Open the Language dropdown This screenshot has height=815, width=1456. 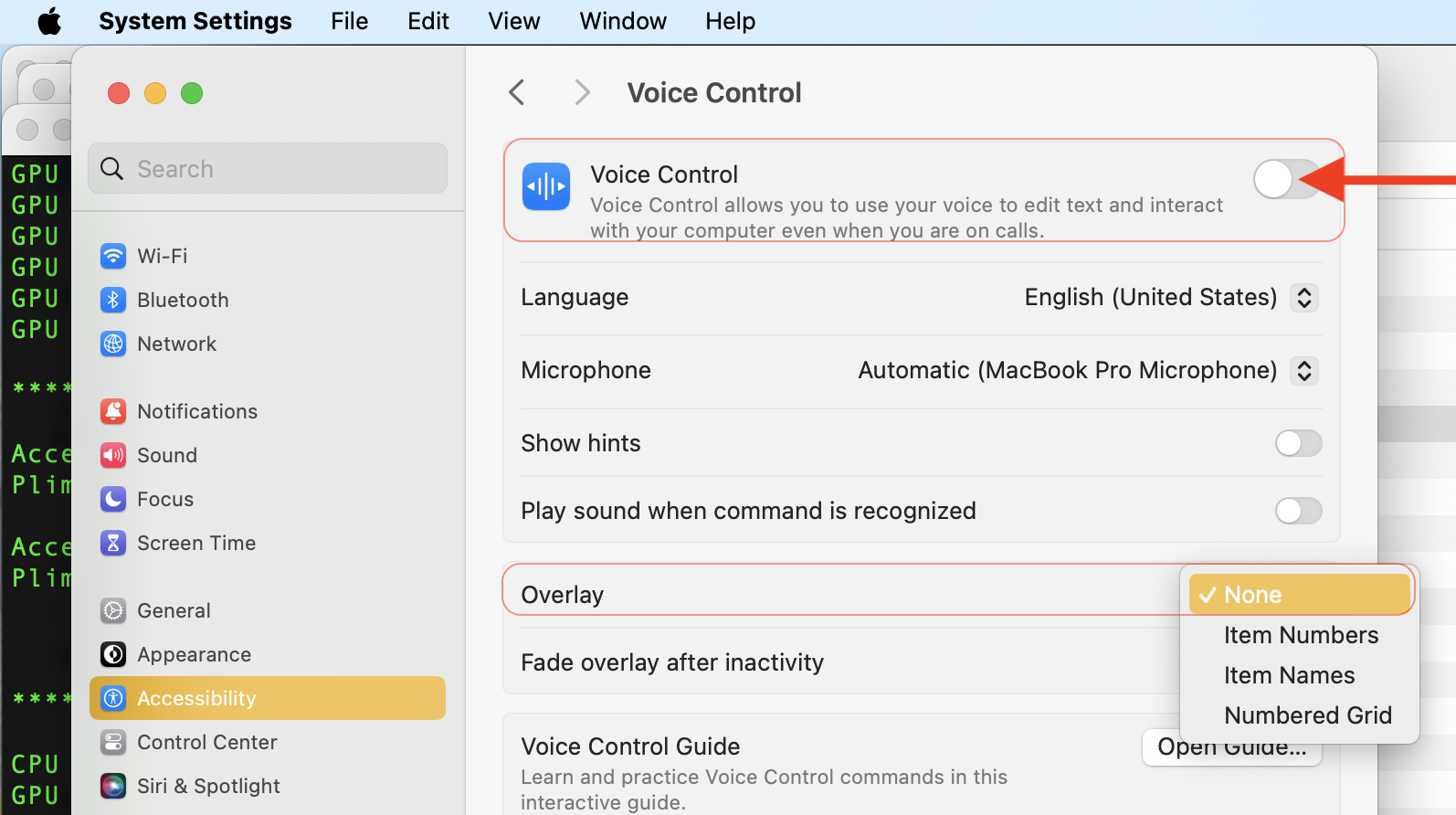[x=1304, y=297]
